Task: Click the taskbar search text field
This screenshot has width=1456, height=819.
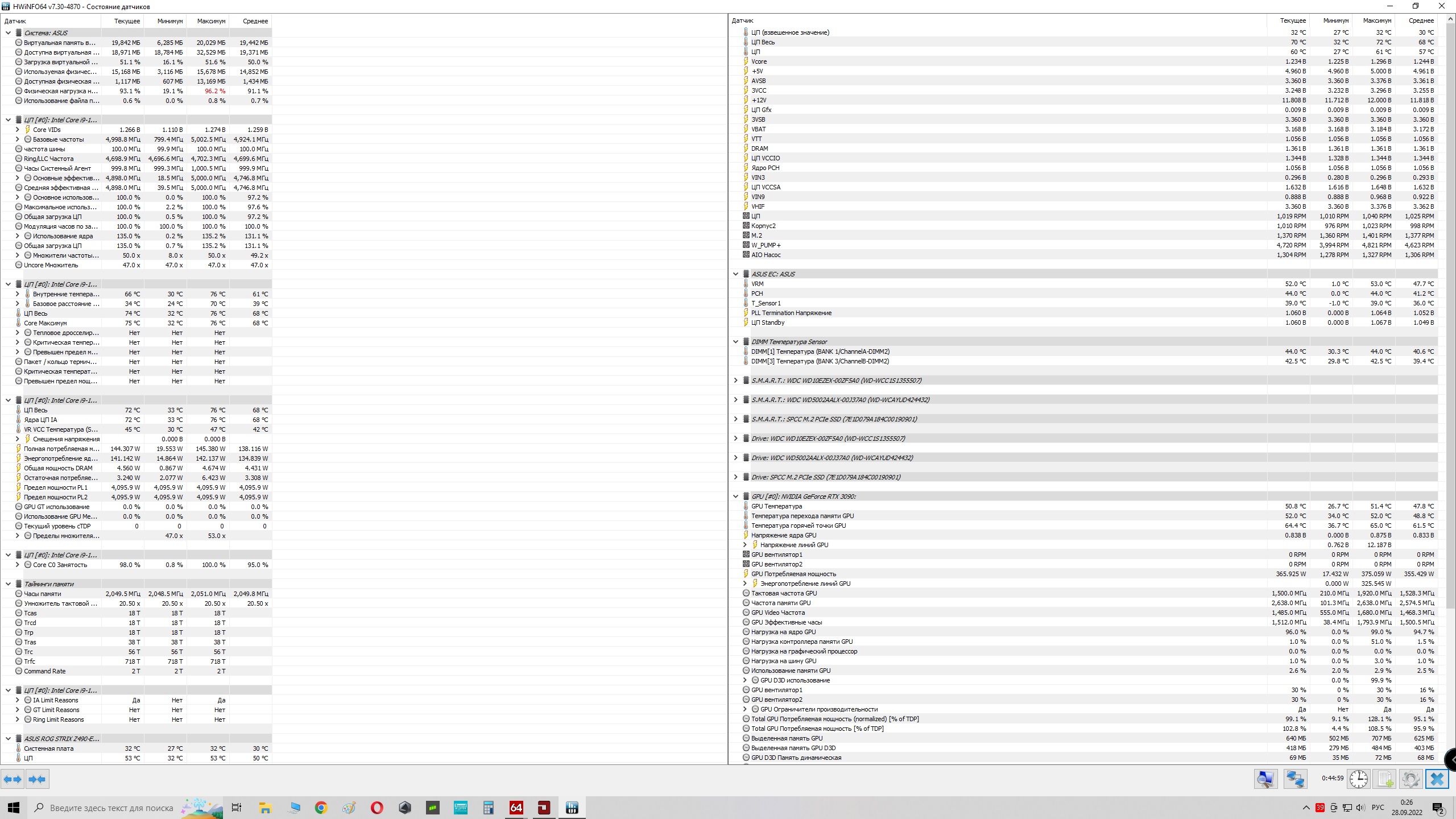Action: [111, 808]
